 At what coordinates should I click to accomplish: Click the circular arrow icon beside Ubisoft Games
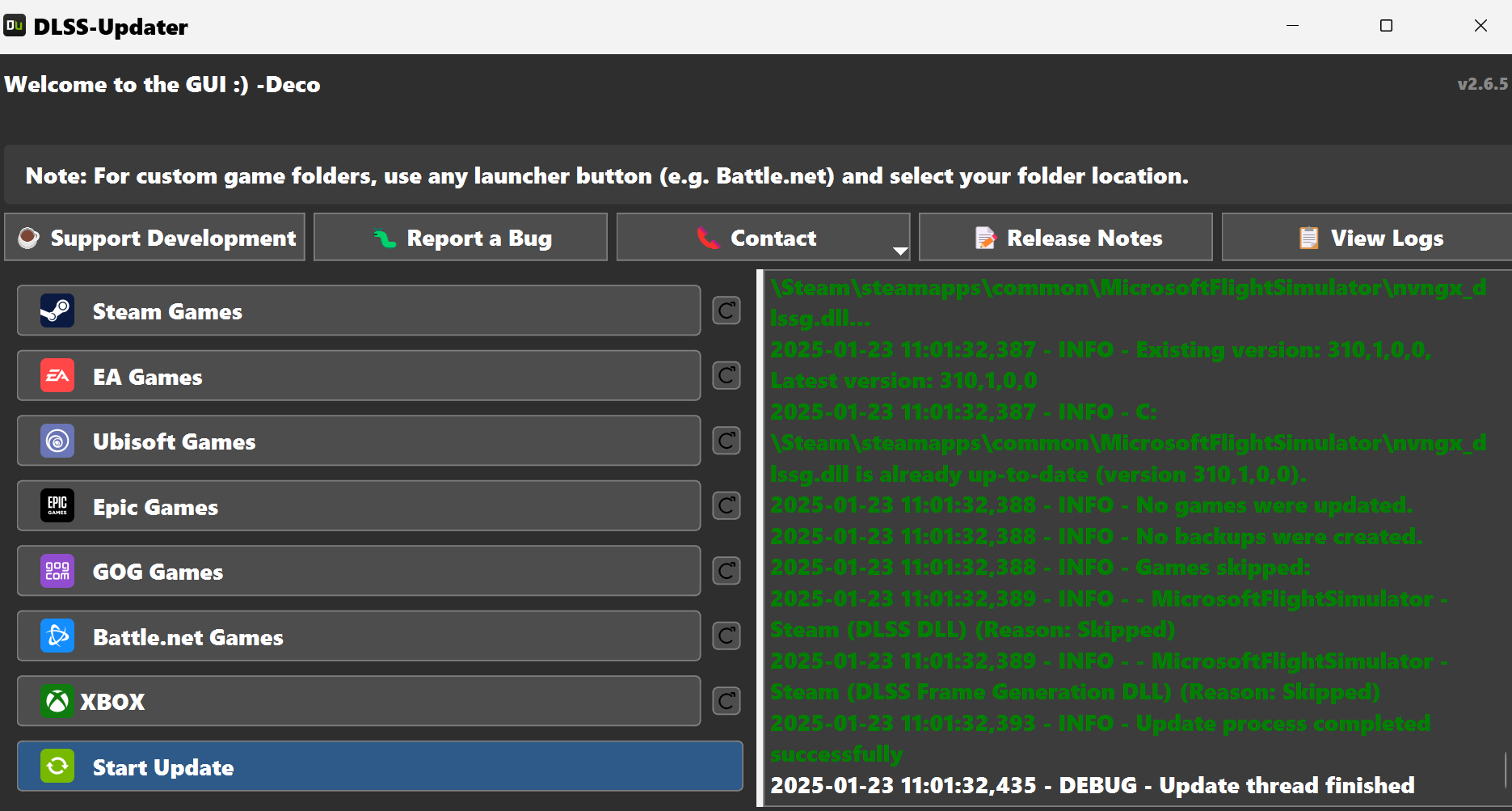[x=727, y=441]
